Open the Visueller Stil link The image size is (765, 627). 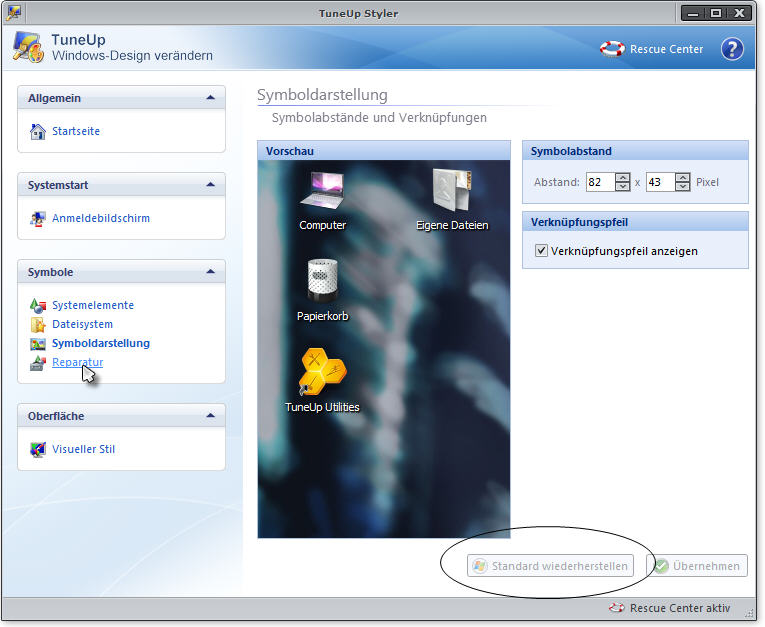pos(83,449)
